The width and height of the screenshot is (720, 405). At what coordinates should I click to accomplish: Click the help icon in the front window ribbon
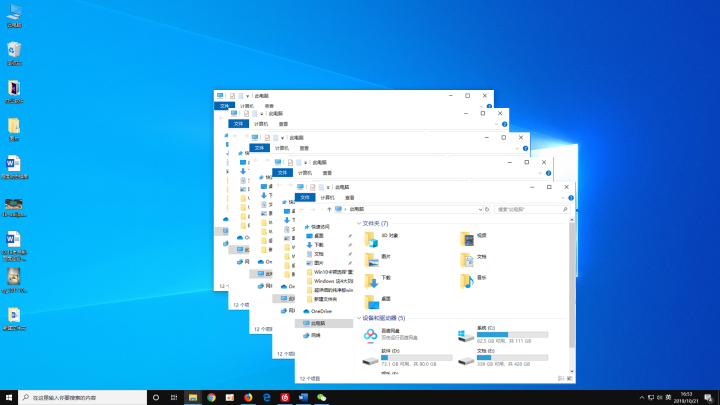pos(571,198)
